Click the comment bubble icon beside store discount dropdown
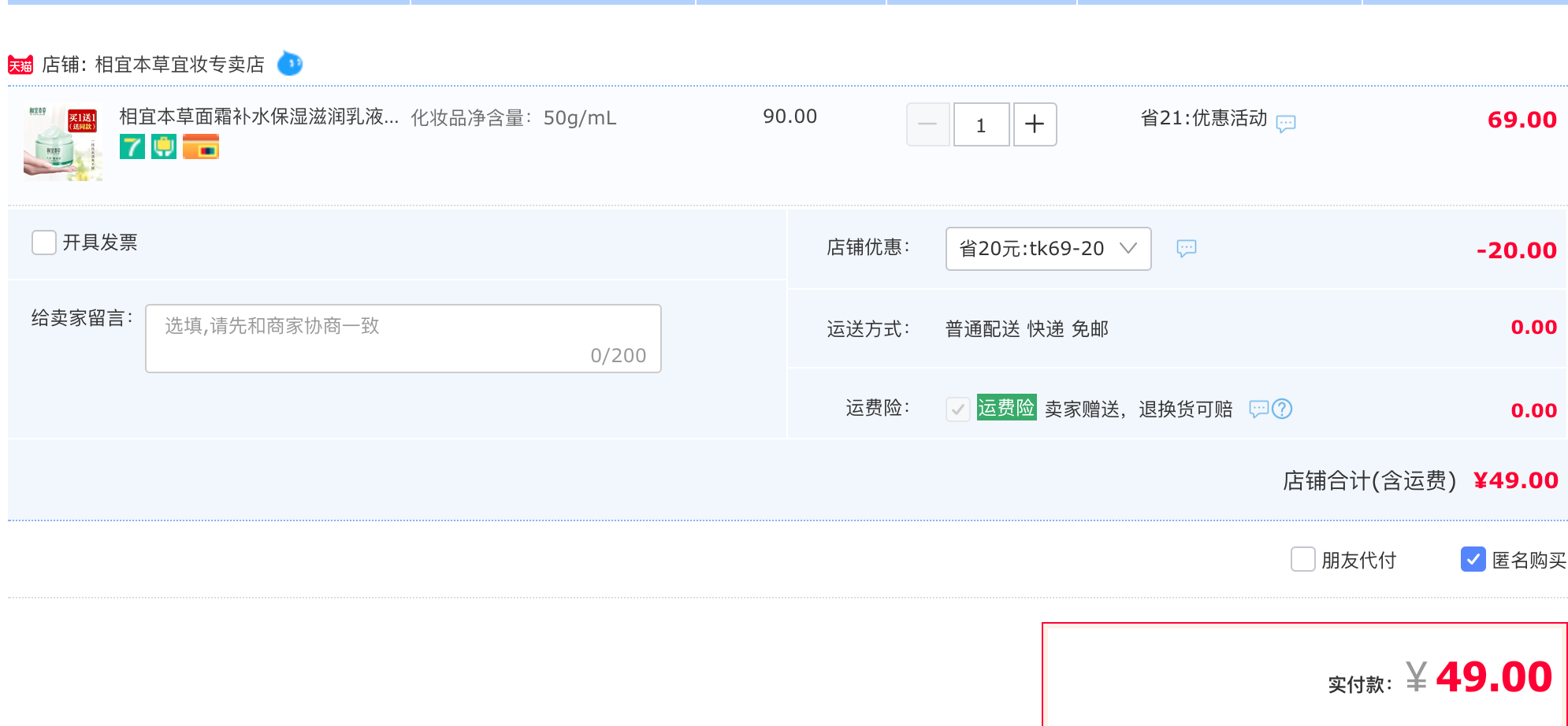Image resolution: width=1568 pixels, height=726 pixels. 1186,249
